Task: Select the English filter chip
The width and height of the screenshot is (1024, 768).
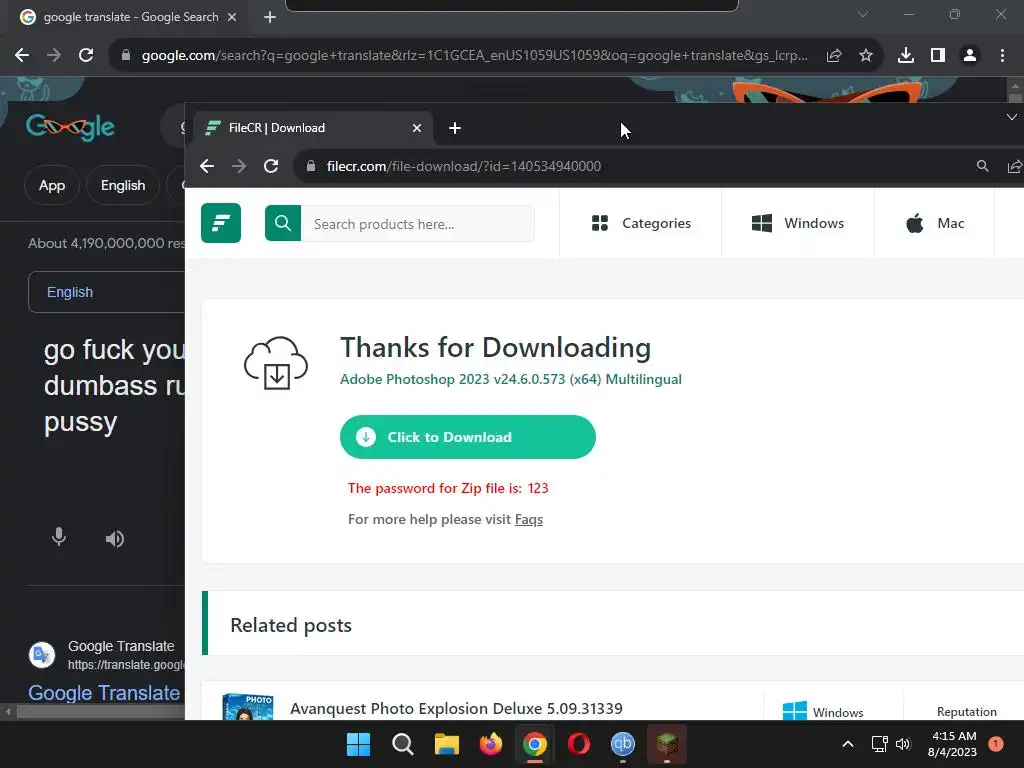Action: [x=123, y=185]
